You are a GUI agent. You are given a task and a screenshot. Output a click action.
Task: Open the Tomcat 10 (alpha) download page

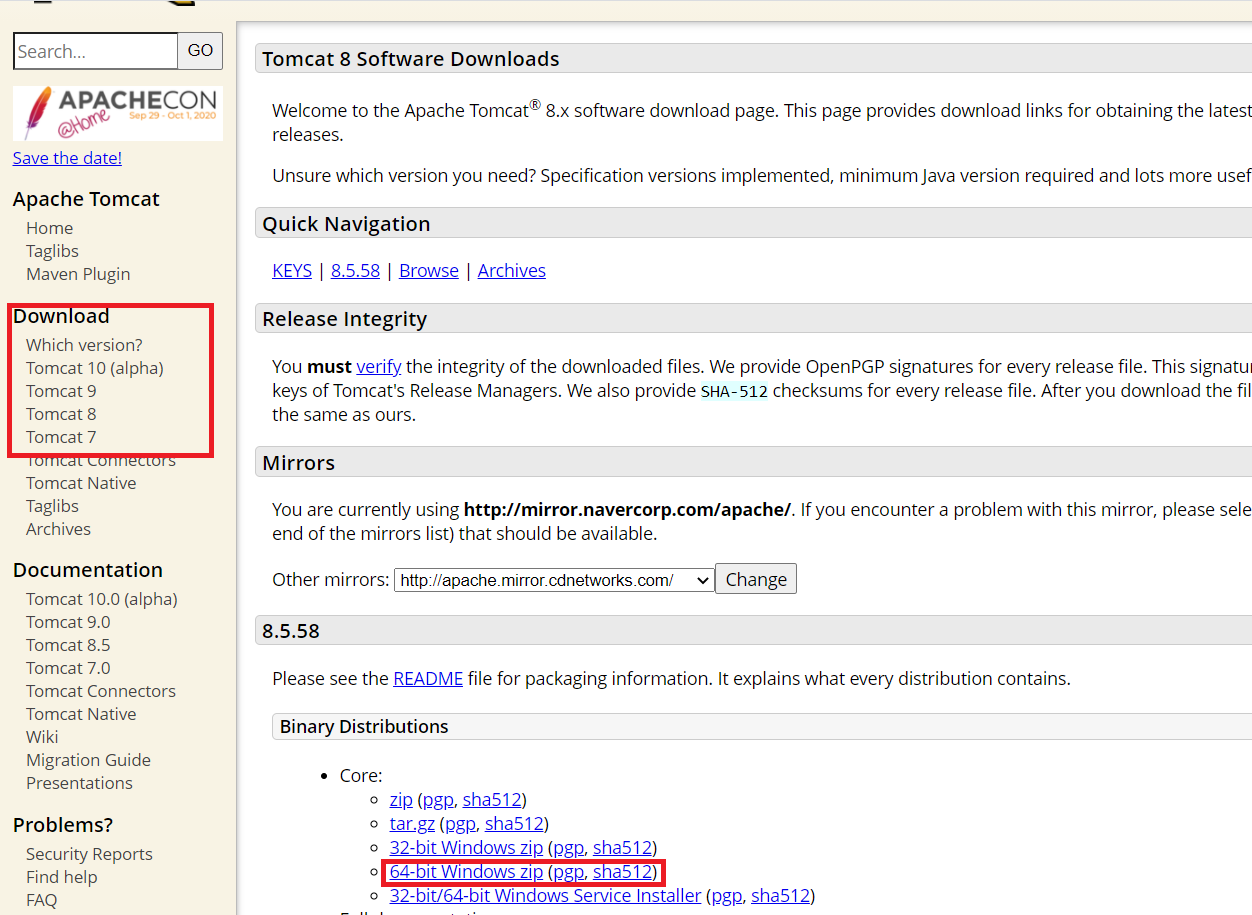tap(95, 368)
